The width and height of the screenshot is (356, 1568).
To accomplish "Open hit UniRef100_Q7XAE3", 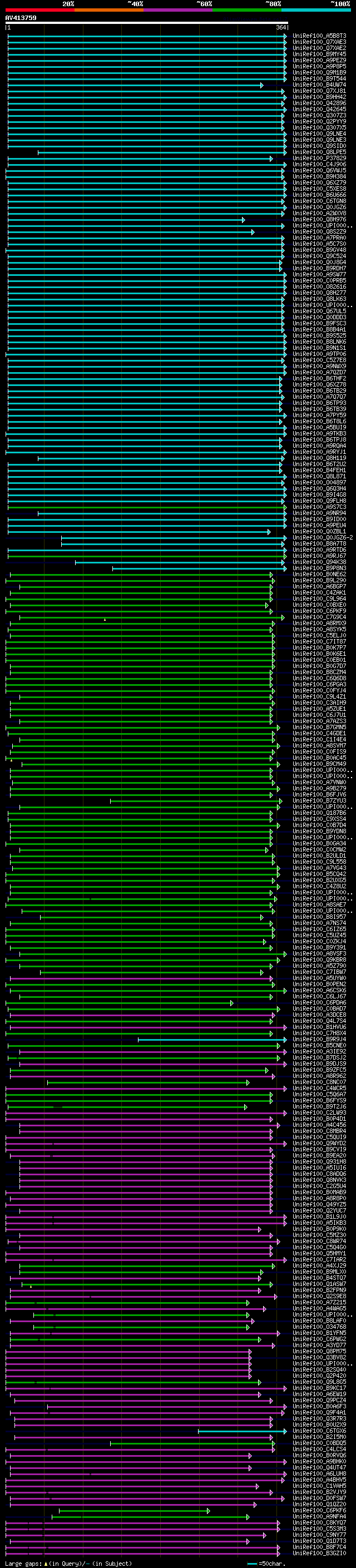I will (x=319, y=42).
